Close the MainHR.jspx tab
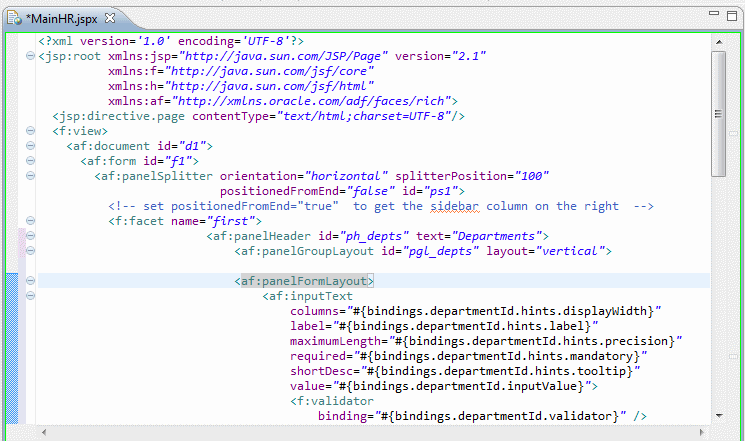Viewport: 745px width, 441px height. [x=110, y=18]
